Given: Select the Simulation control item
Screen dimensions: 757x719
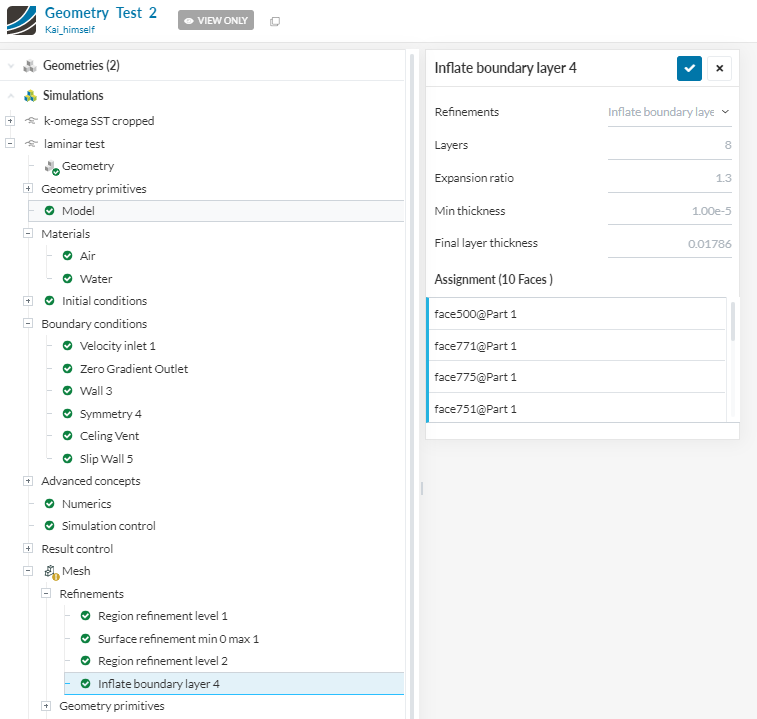Looking at the screenshot, I should [x=108, y=526].
